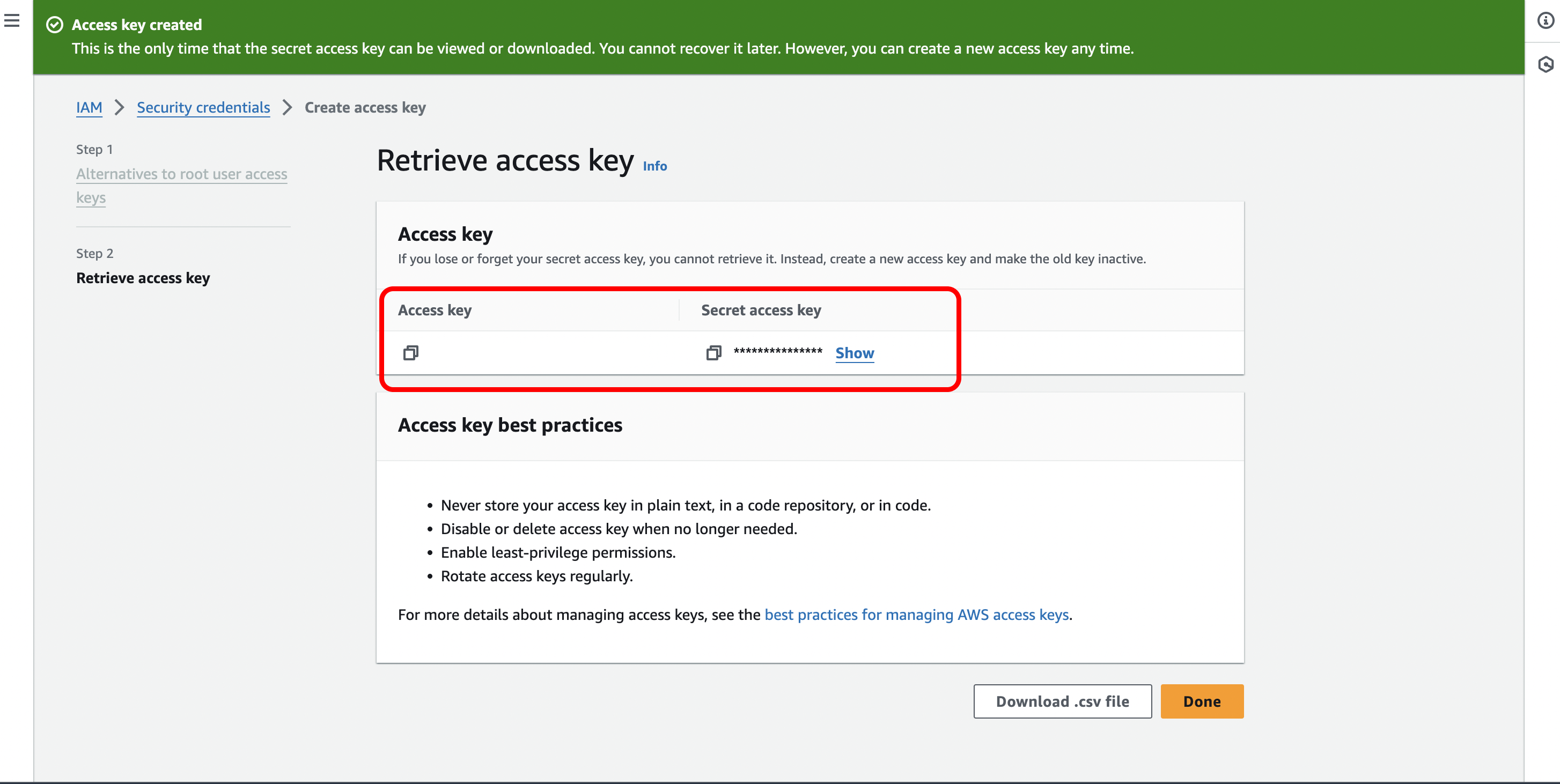
Task: Download the .csv file
Action: [x=1062, y=701]
